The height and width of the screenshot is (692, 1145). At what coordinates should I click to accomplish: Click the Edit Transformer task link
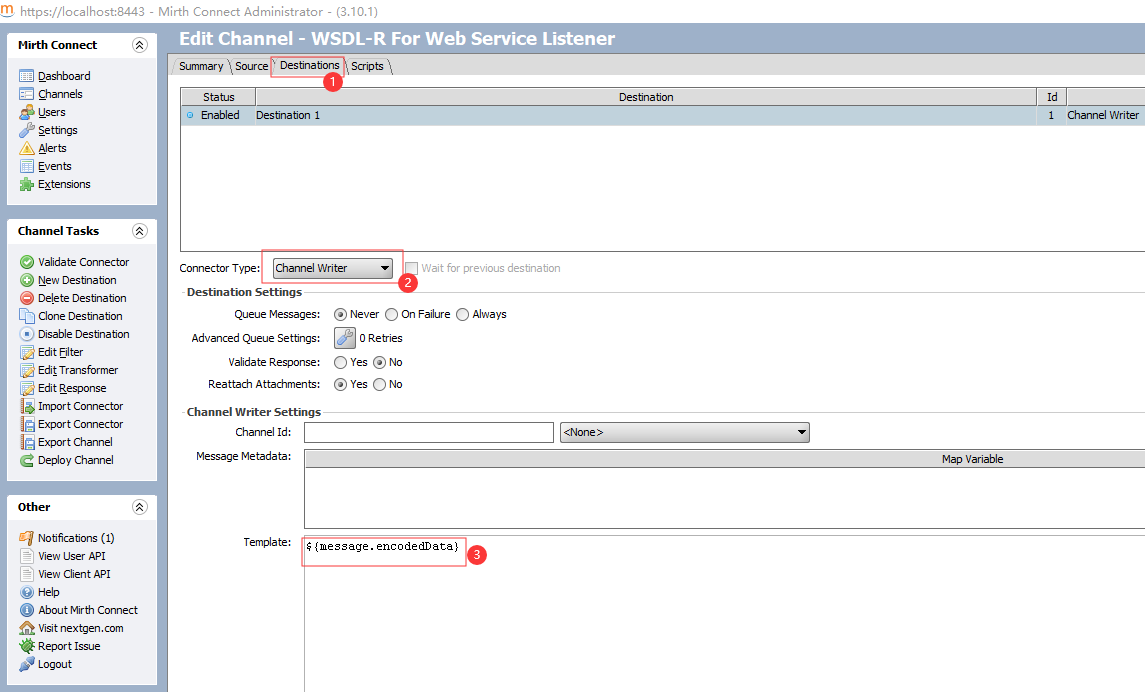point(78,370)
